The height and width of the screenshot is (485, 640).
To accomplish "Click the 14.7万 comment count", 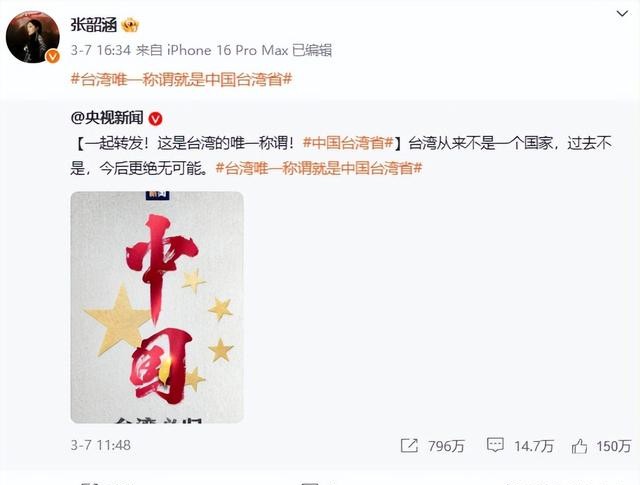I will pyautogui.click(x=533, y=446).
